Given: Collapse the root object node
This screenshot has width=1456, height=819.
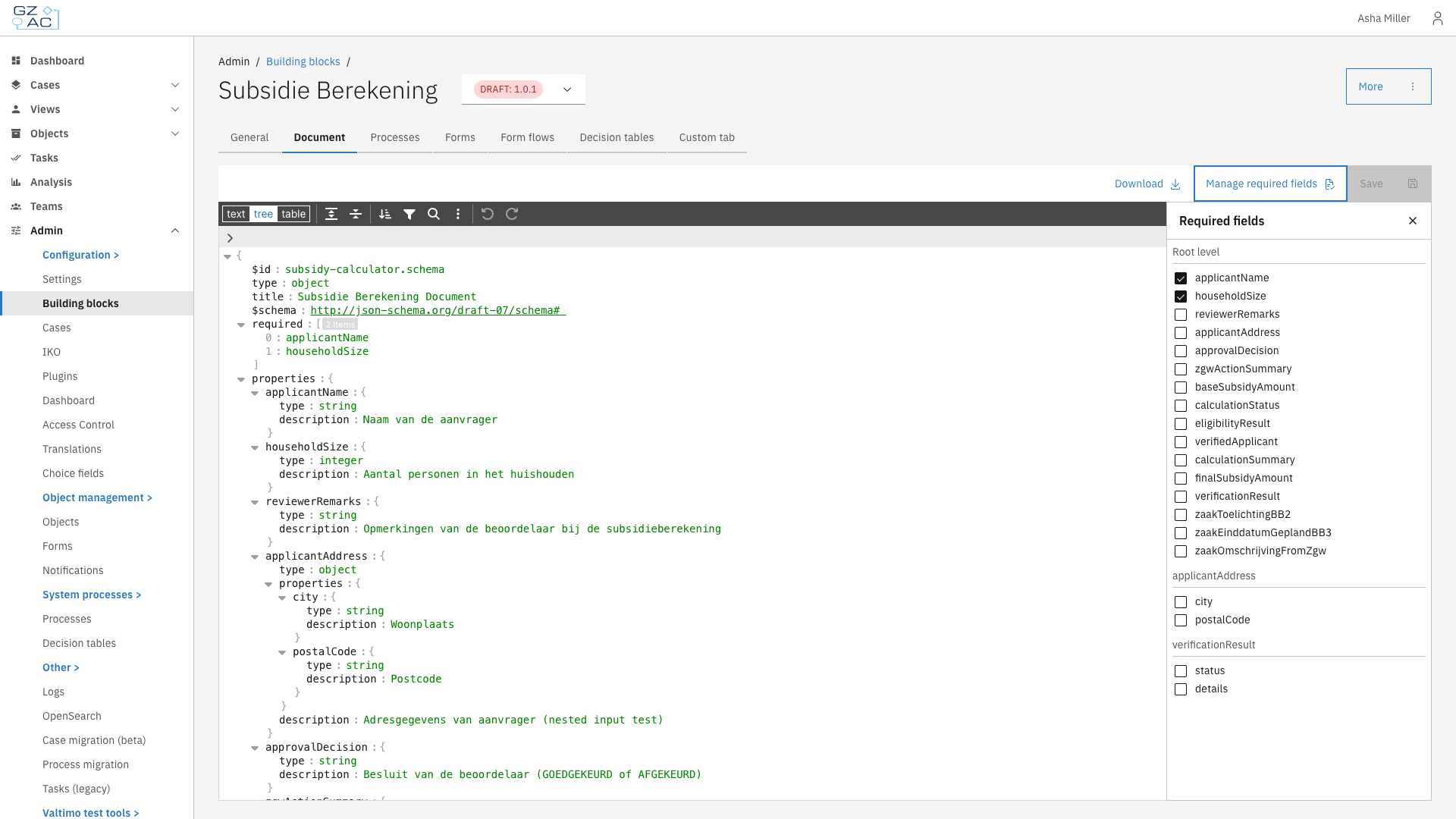Looking at the screenshot, I should tap(227, 256).
